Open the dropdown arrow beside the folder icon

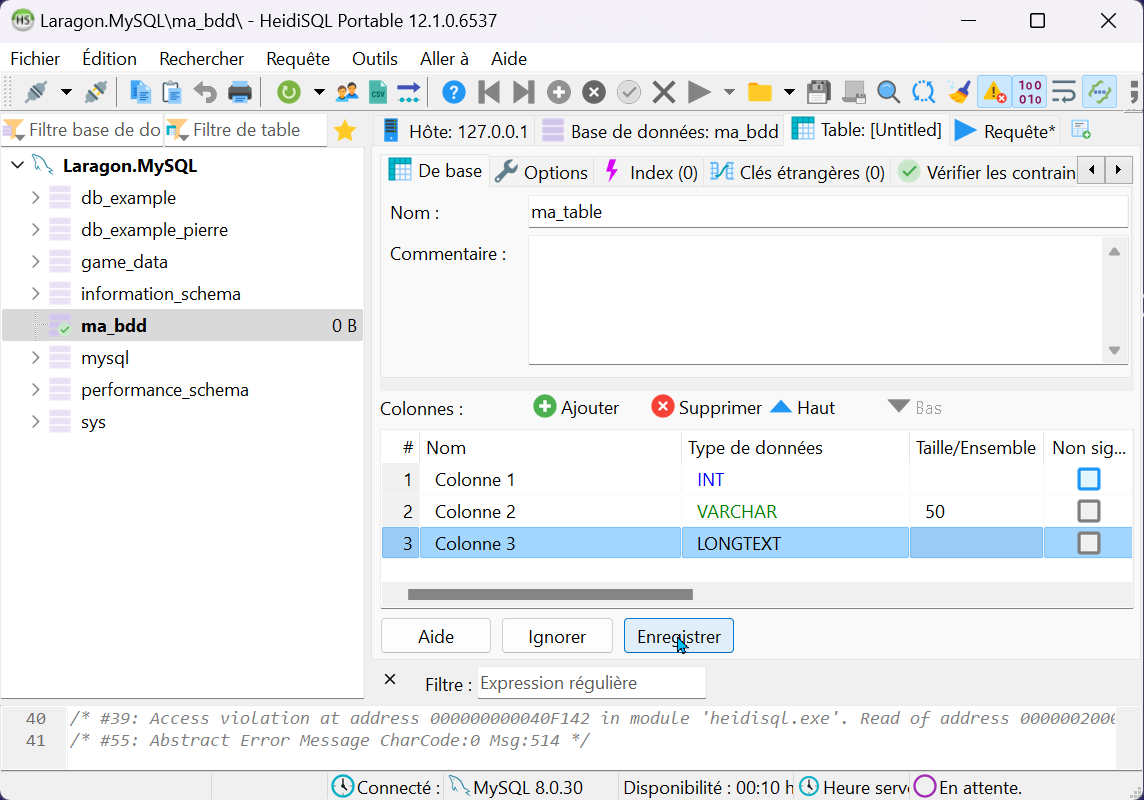click(789, 93)
